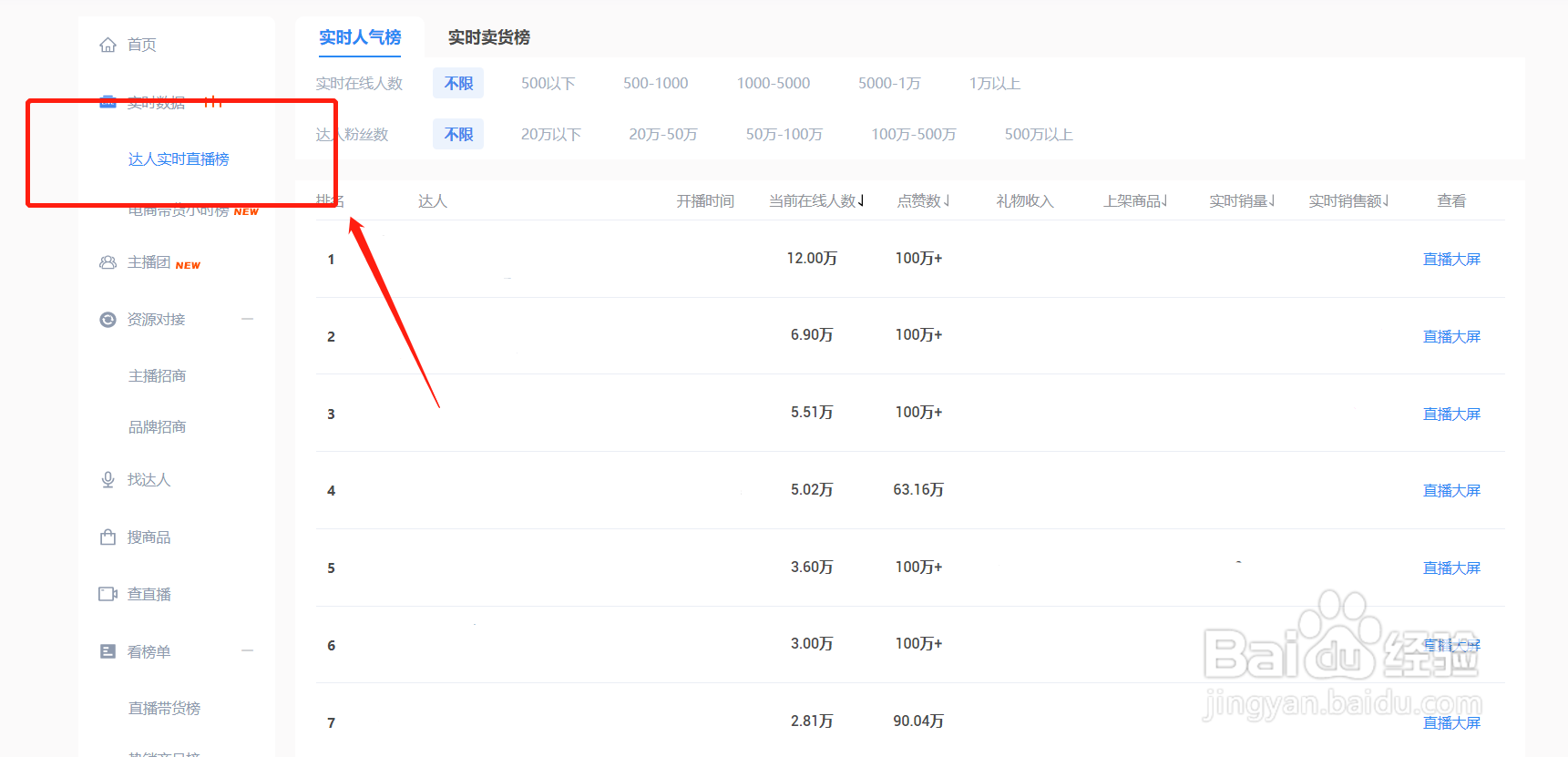Open 直播大屏 for rank 7

[1452, 723]
